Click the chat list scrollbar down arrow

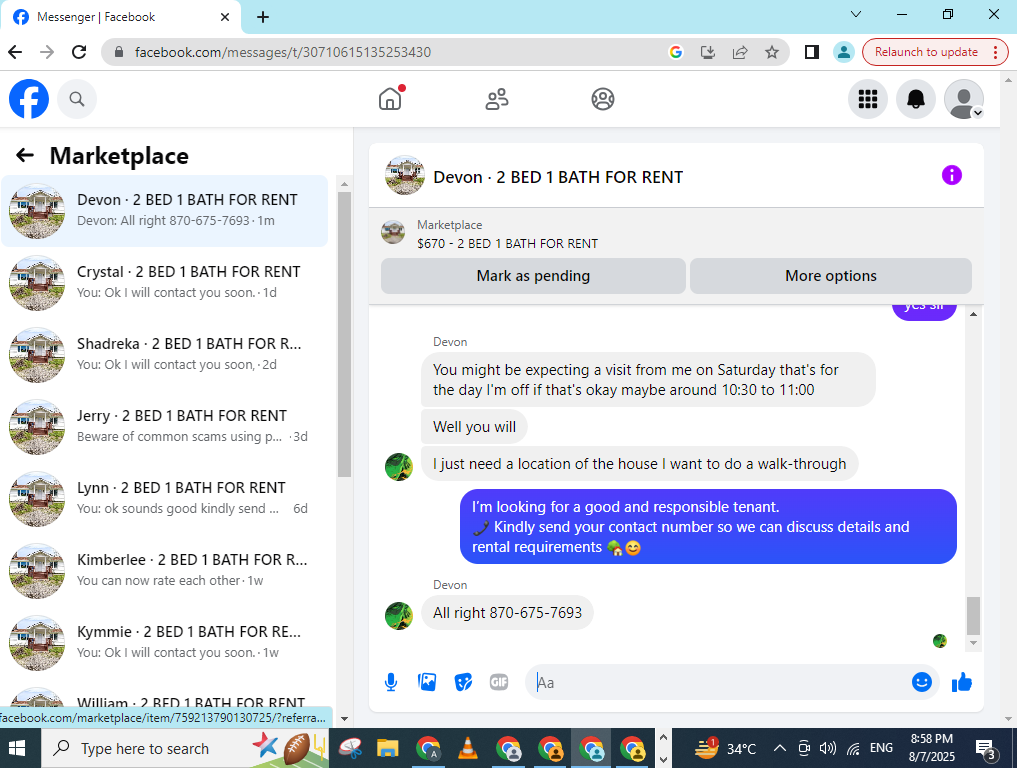[344, 719]
